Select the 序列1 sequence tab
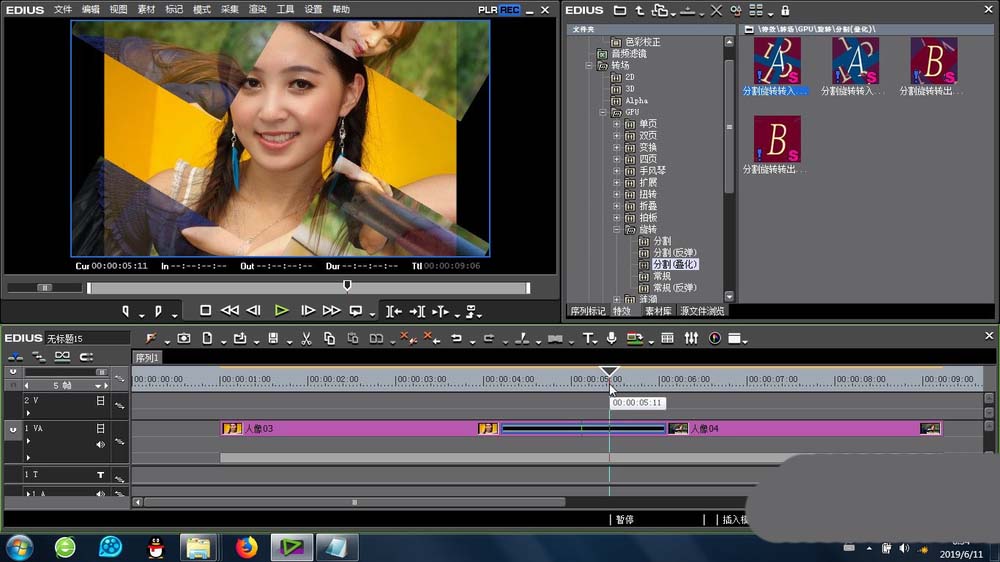Screen dimensions: 1000x562 (147, 358)
